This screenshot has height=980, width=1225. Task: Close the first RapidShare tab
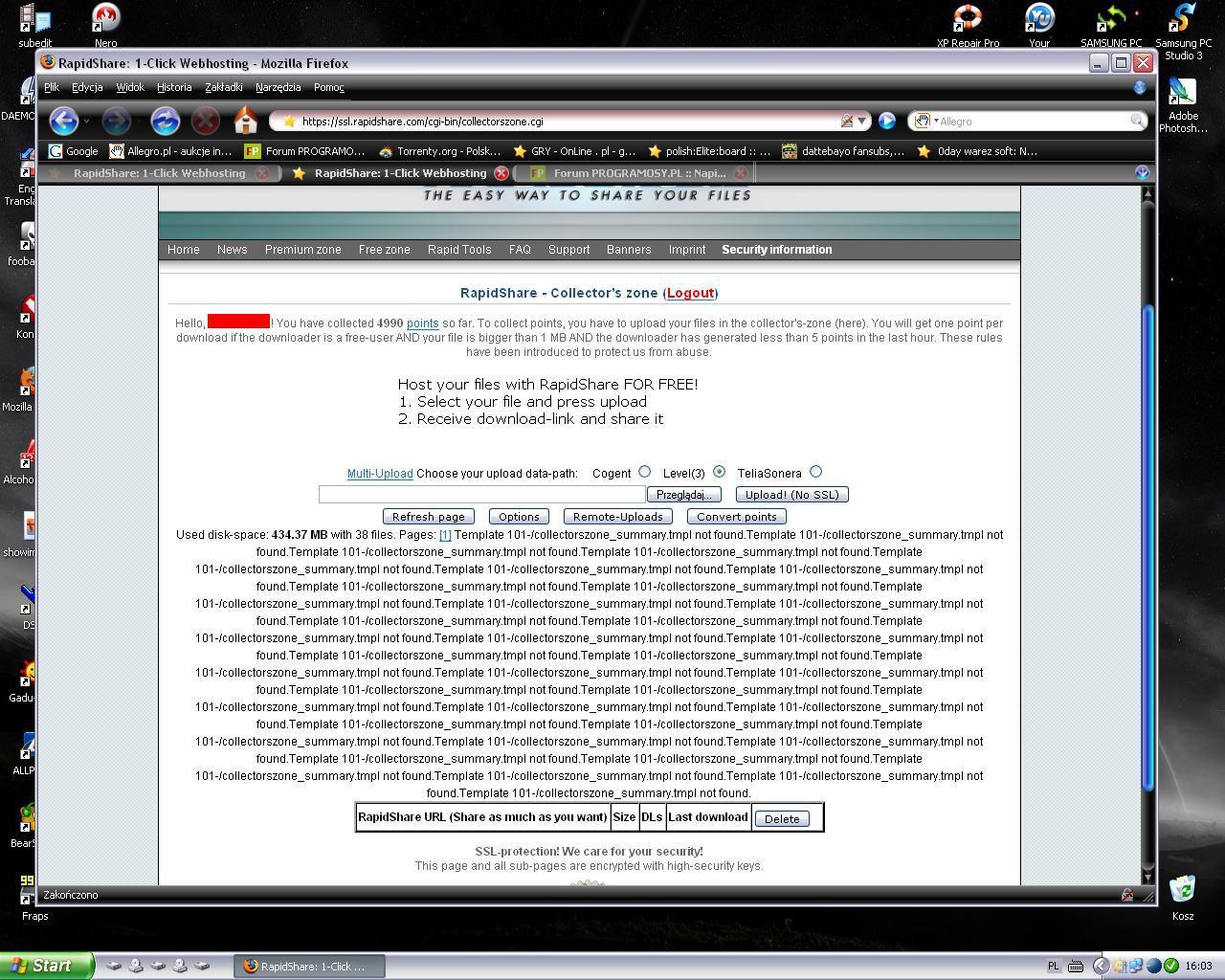click(x=261, y=173)
